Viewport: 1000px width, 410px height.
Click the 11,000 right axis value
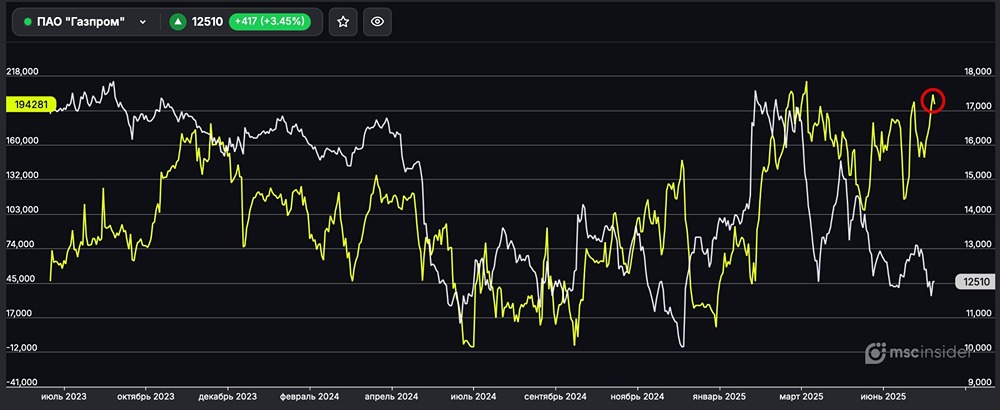(x=979, y=314)
